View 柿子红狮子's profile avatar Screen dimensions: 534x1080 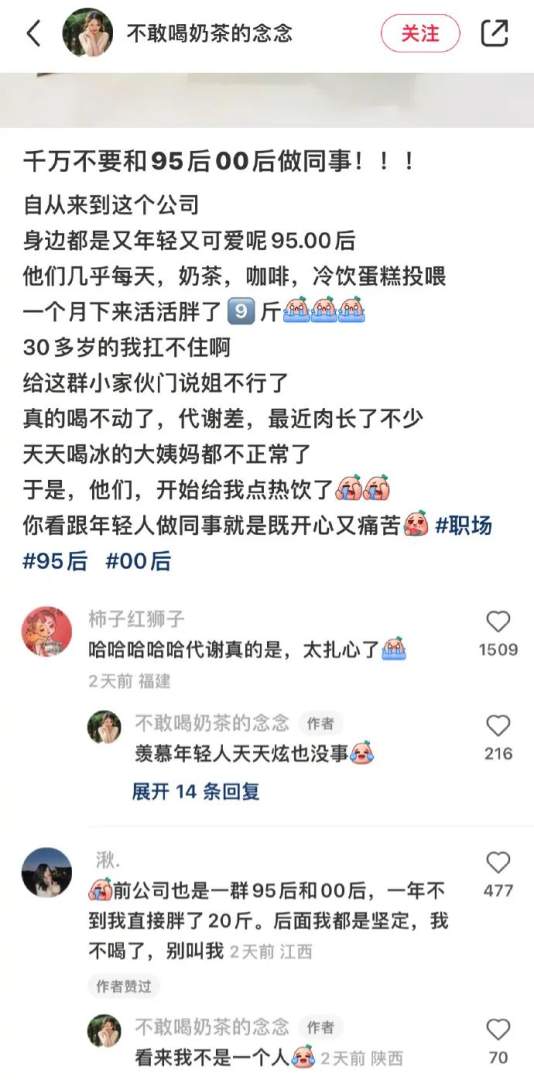(47, 631)
